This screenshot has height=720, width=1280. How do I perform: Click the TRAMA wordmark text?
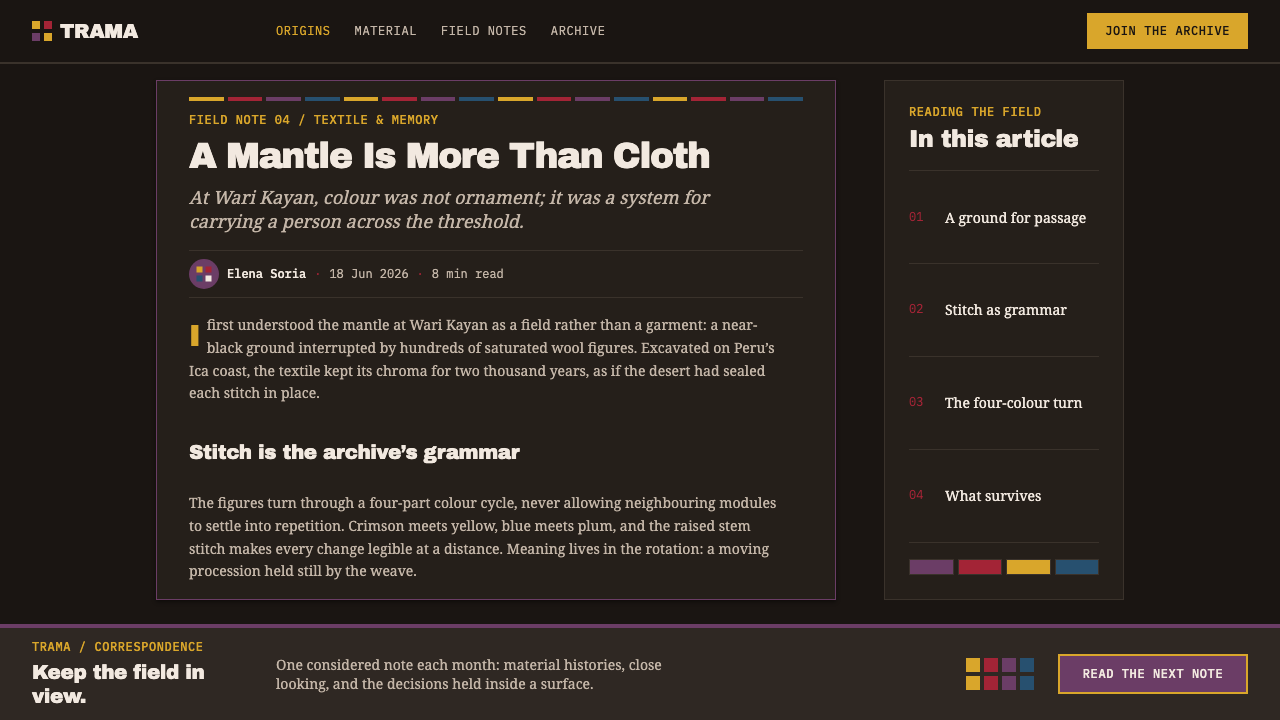(x=99, y=31)
